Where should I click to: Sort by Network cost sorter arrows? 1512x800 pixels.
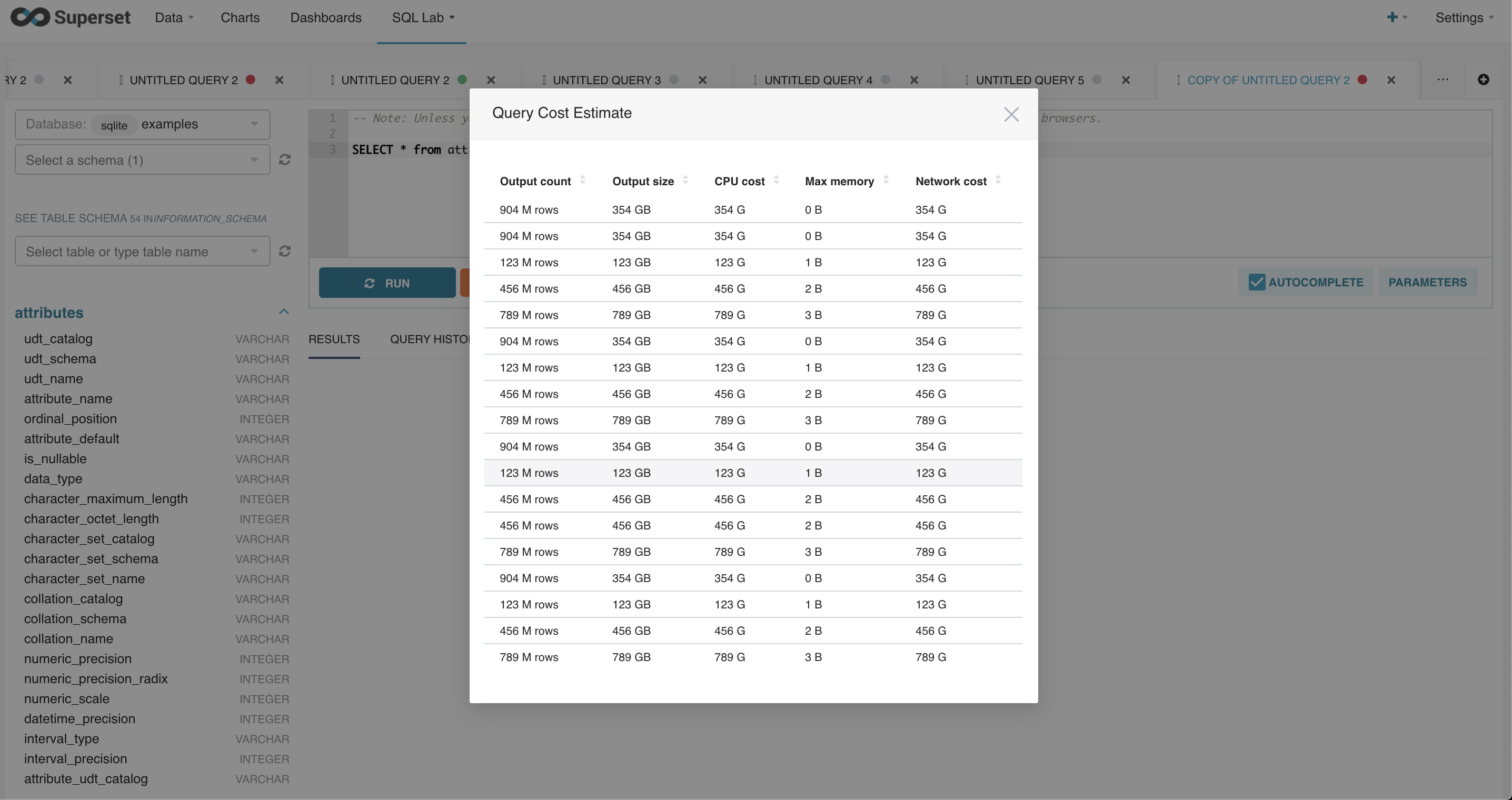(x=998, y=180)
